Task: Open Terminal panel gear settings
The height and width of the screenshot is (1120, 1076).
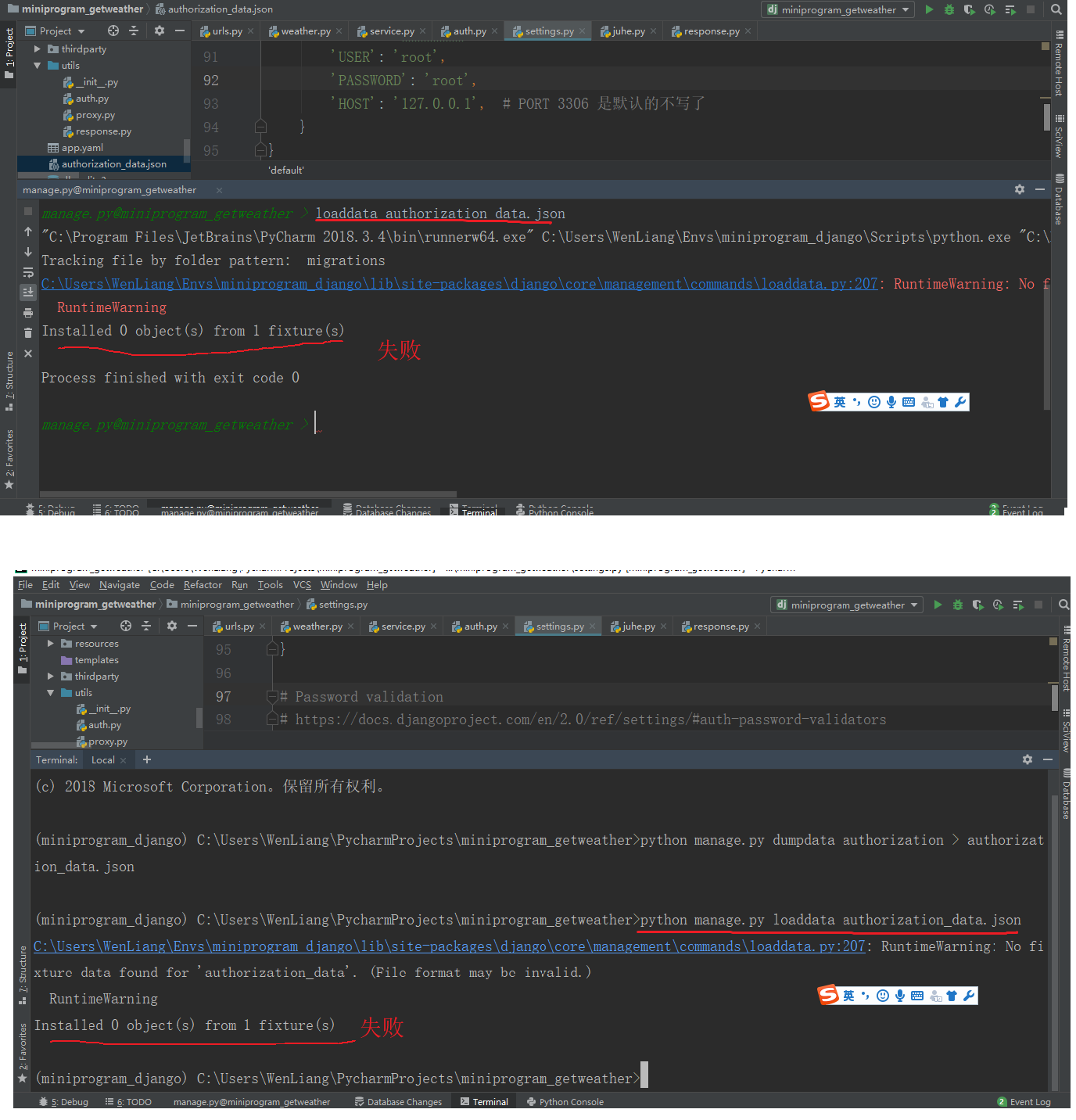Action: [x=1028, y=759]
